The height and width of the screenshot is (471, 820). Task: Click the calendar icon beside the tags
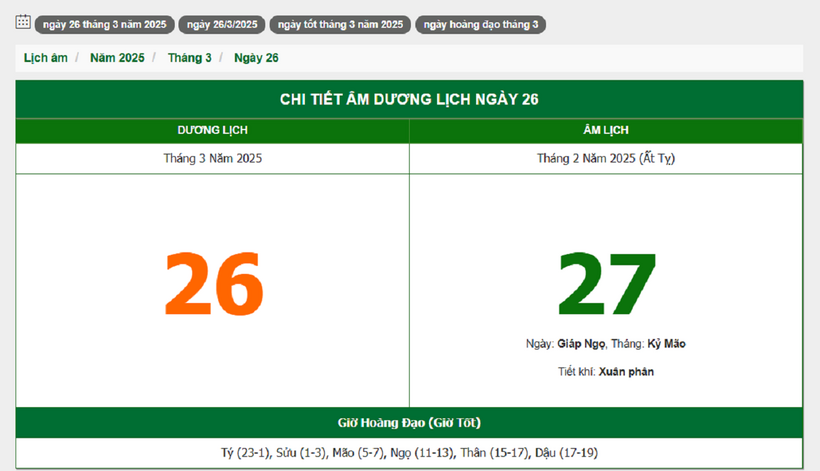[x=23, y=22]
